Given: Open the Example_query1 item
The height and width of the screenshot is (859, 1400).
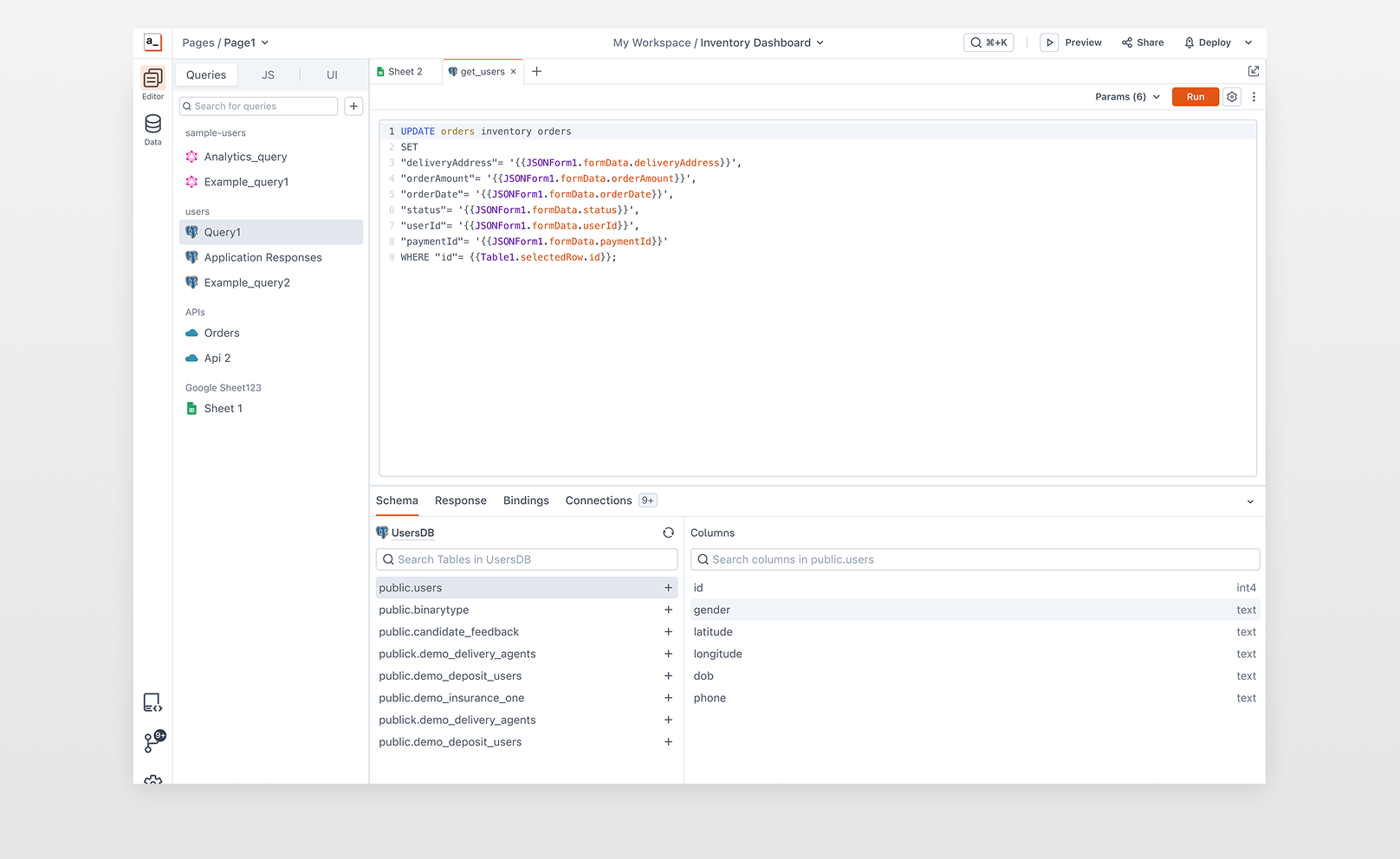Looking at the screenshot, I should pos(270,182).
